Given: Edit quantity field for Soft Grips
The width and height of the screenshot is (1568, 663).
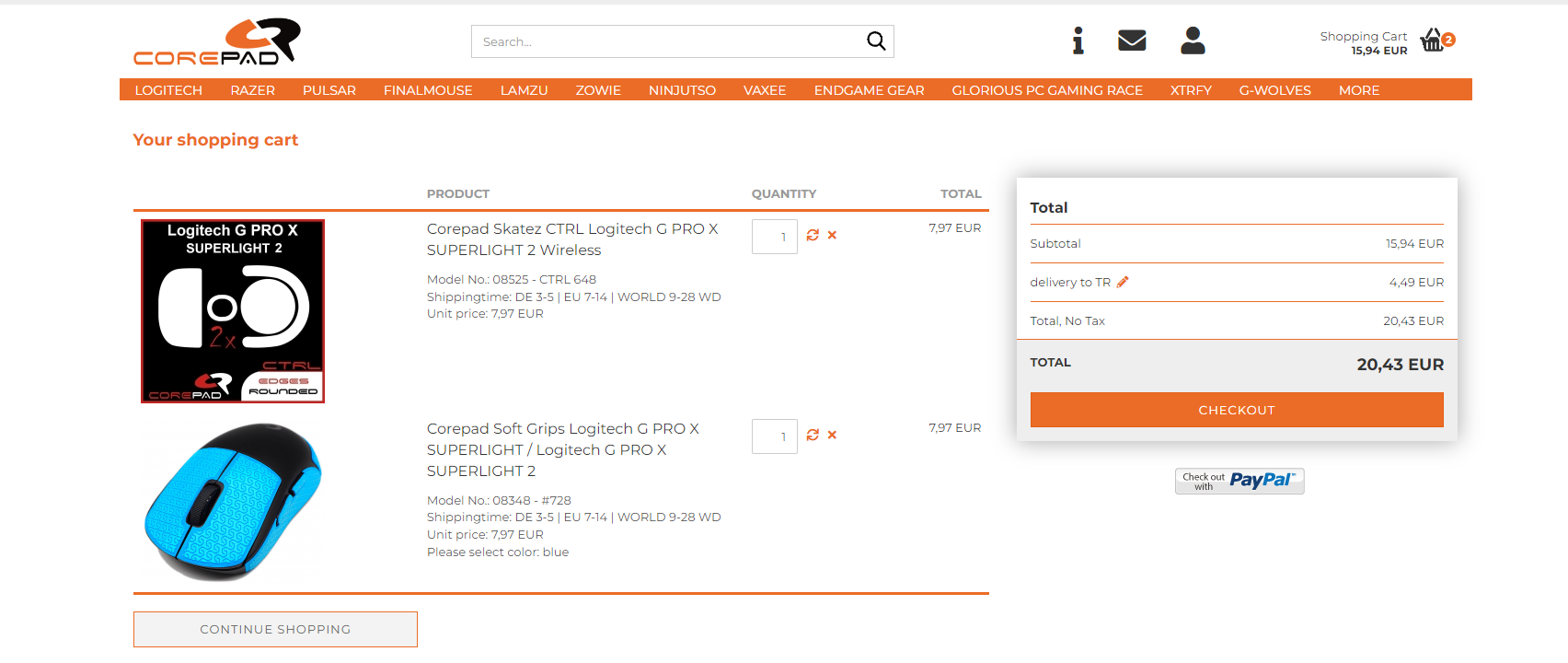Looking at the screenshot, I should coord(775,436).
